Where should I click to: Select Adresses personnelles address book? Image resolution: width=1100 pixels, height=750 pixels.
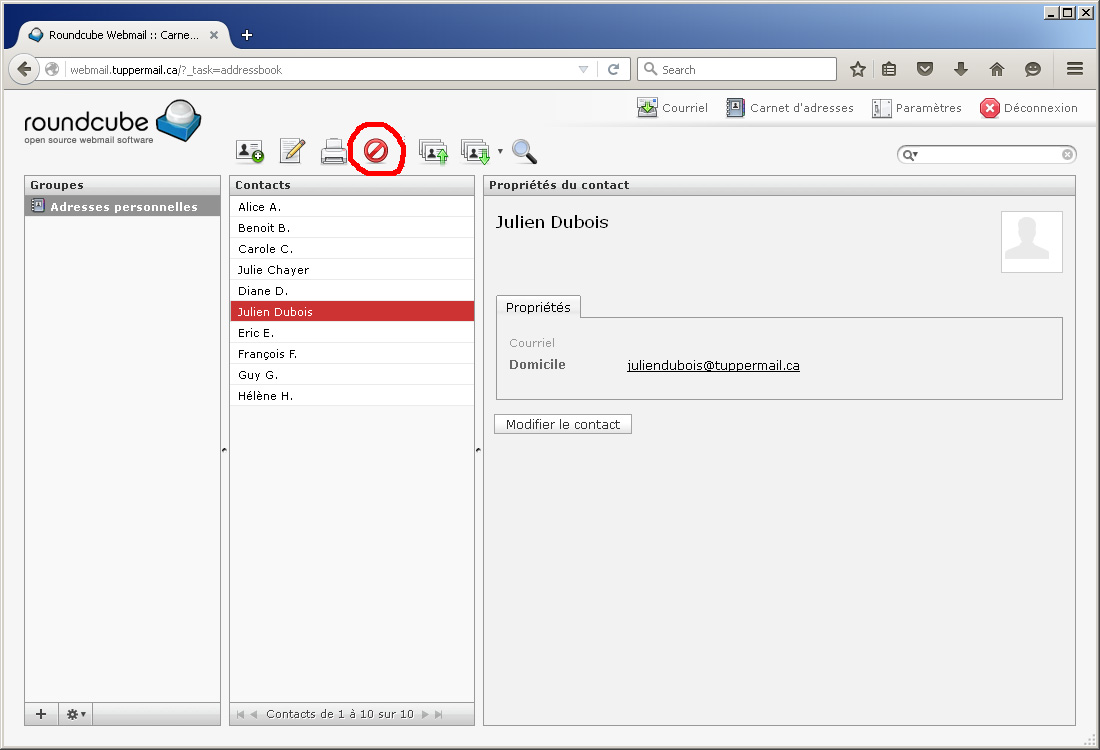pos(123,207)
